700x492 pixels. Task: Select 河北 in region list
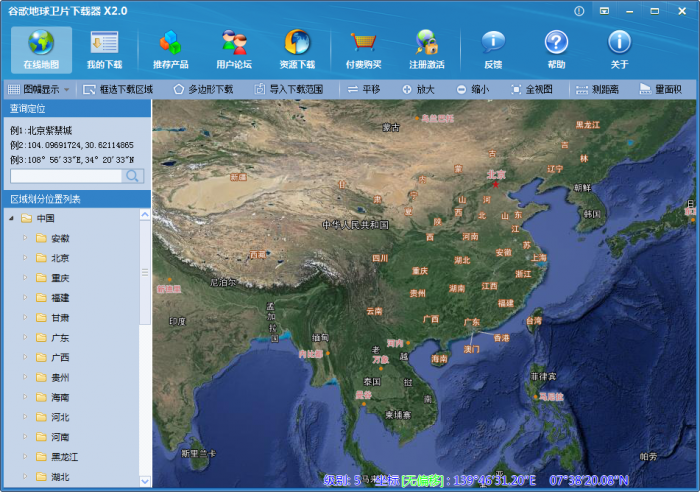60,417
